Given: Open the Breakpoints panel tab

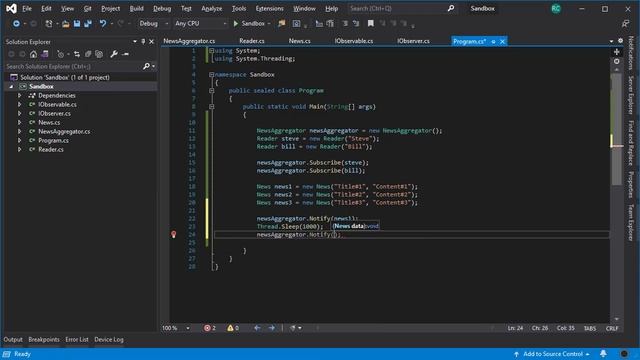Looking at the screenshot, I should click(x=44, y=339).
